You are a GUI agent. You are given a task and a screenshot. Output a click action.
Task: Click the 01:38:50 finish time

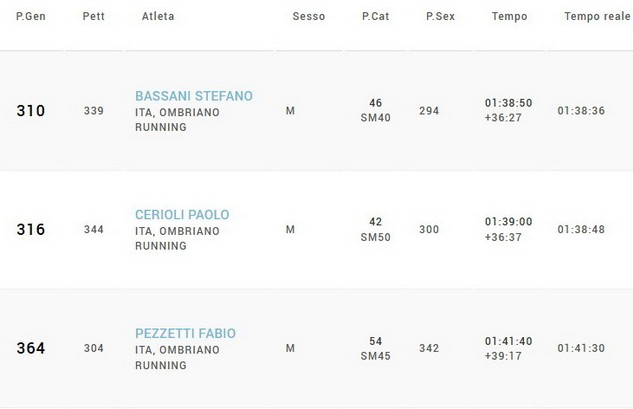pos(508,103)
